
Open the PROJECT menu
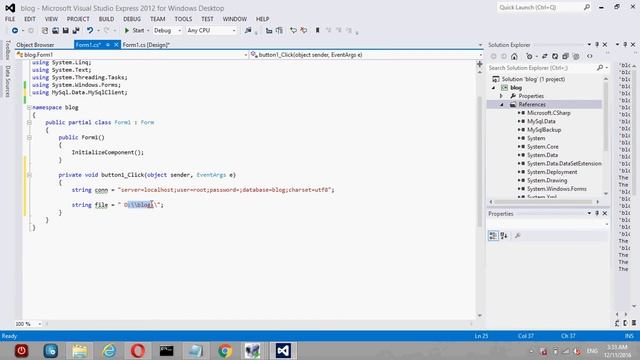click(x=78, y=19)
